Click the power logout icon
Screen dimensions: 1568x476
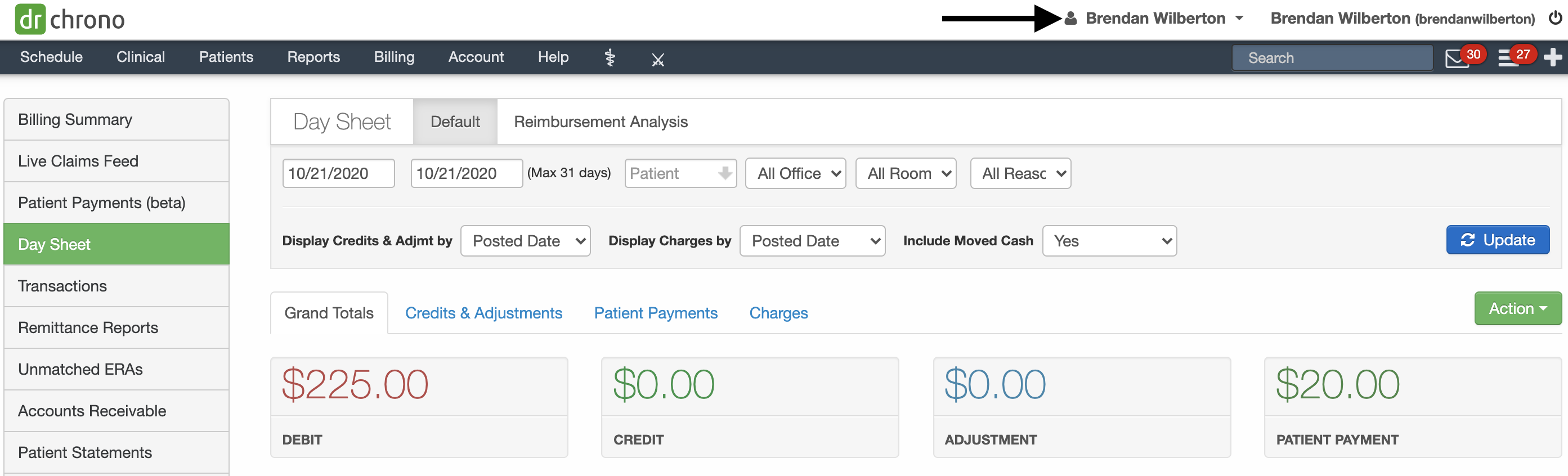(1554, 17)
